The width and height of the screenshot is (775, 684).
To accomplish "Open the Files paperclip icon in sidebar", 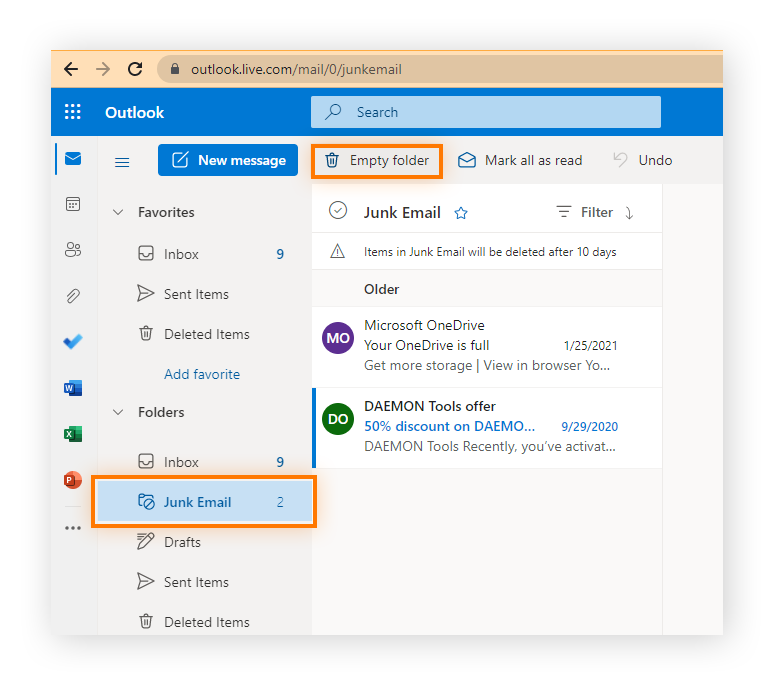I will [x=73, y=296].
